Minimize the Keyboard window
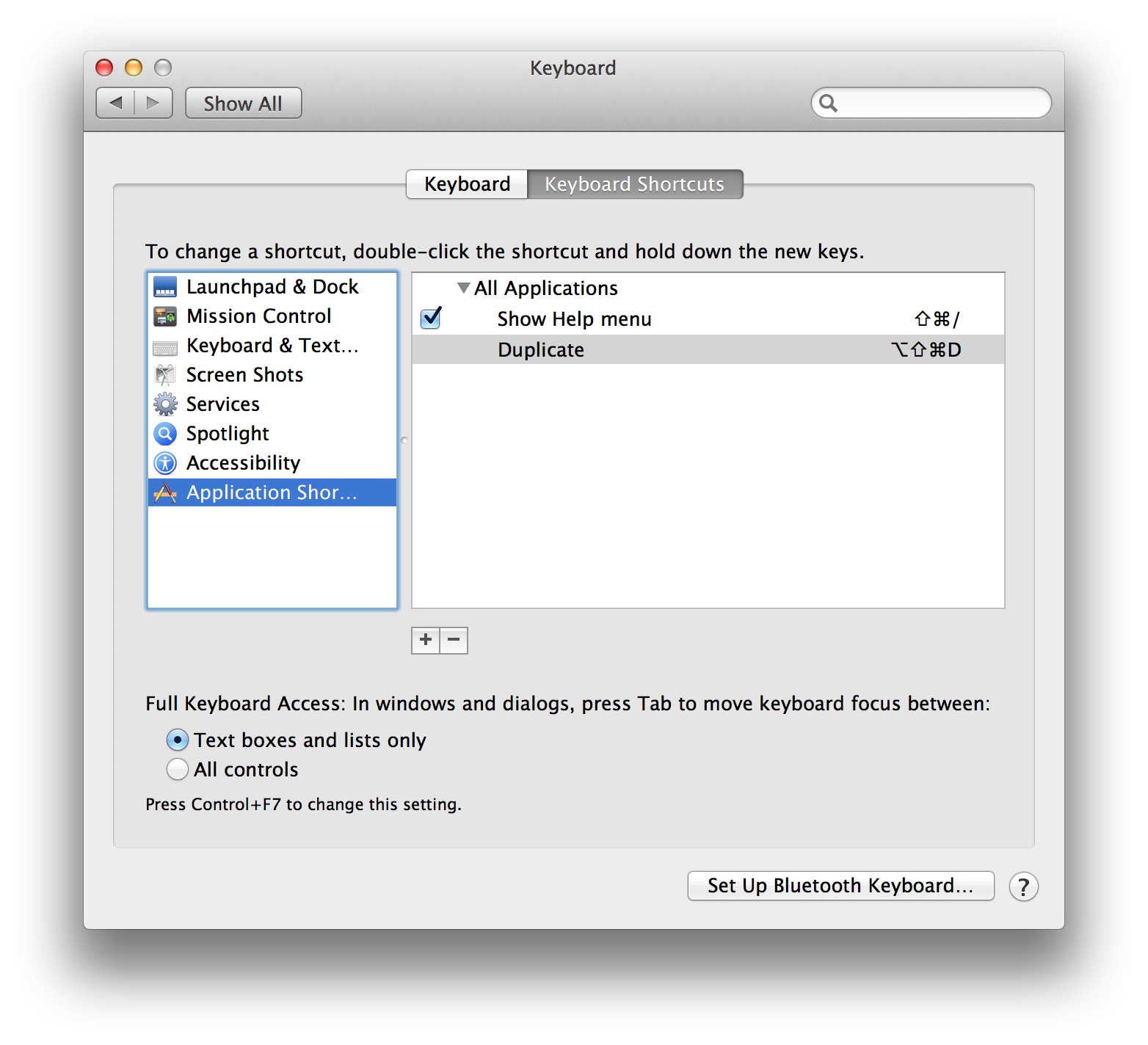 (134, 68)
